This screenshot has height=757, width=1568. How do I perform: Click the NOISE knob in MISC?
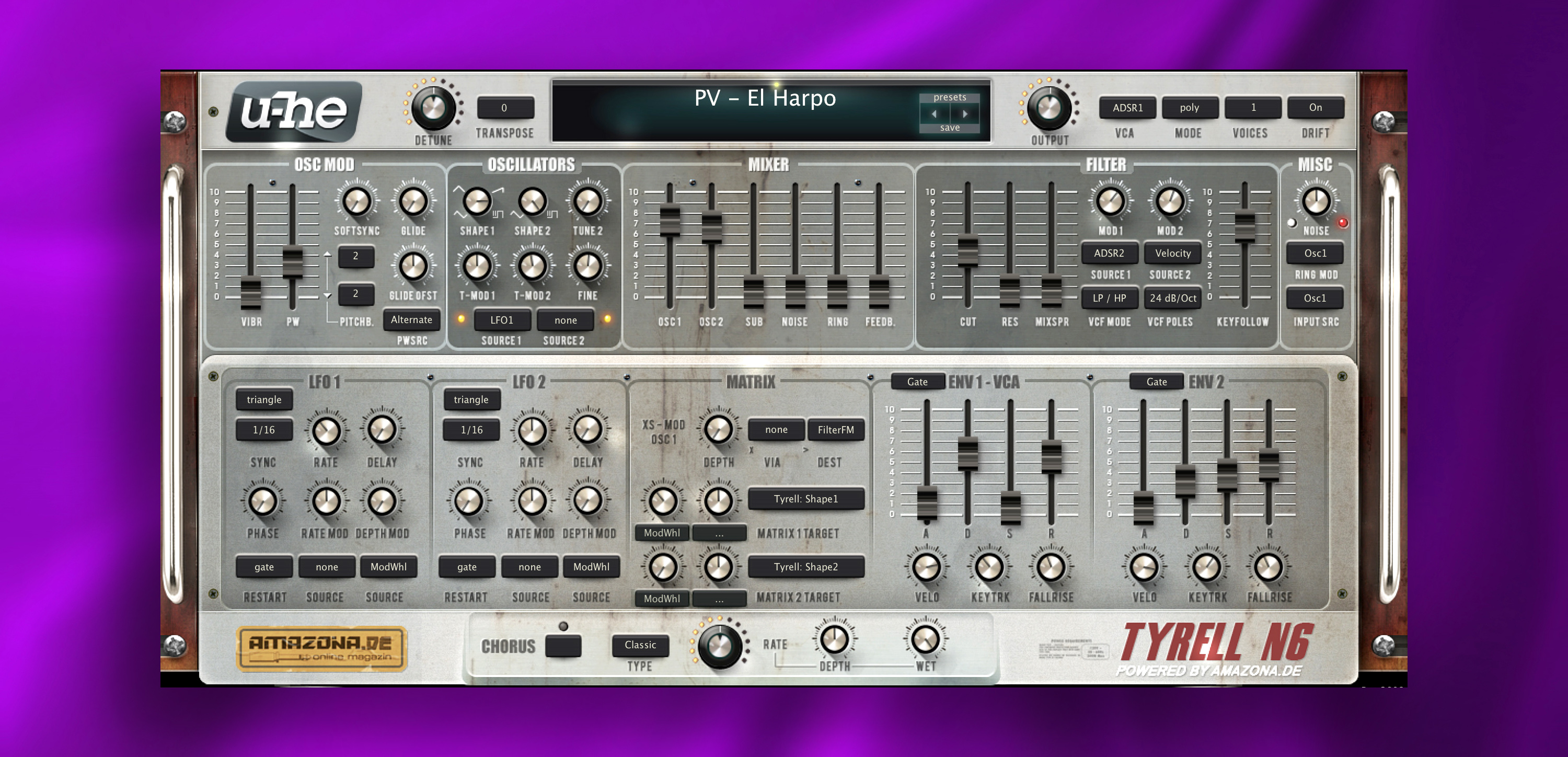pyautogui.click(x=1316, y=201)
